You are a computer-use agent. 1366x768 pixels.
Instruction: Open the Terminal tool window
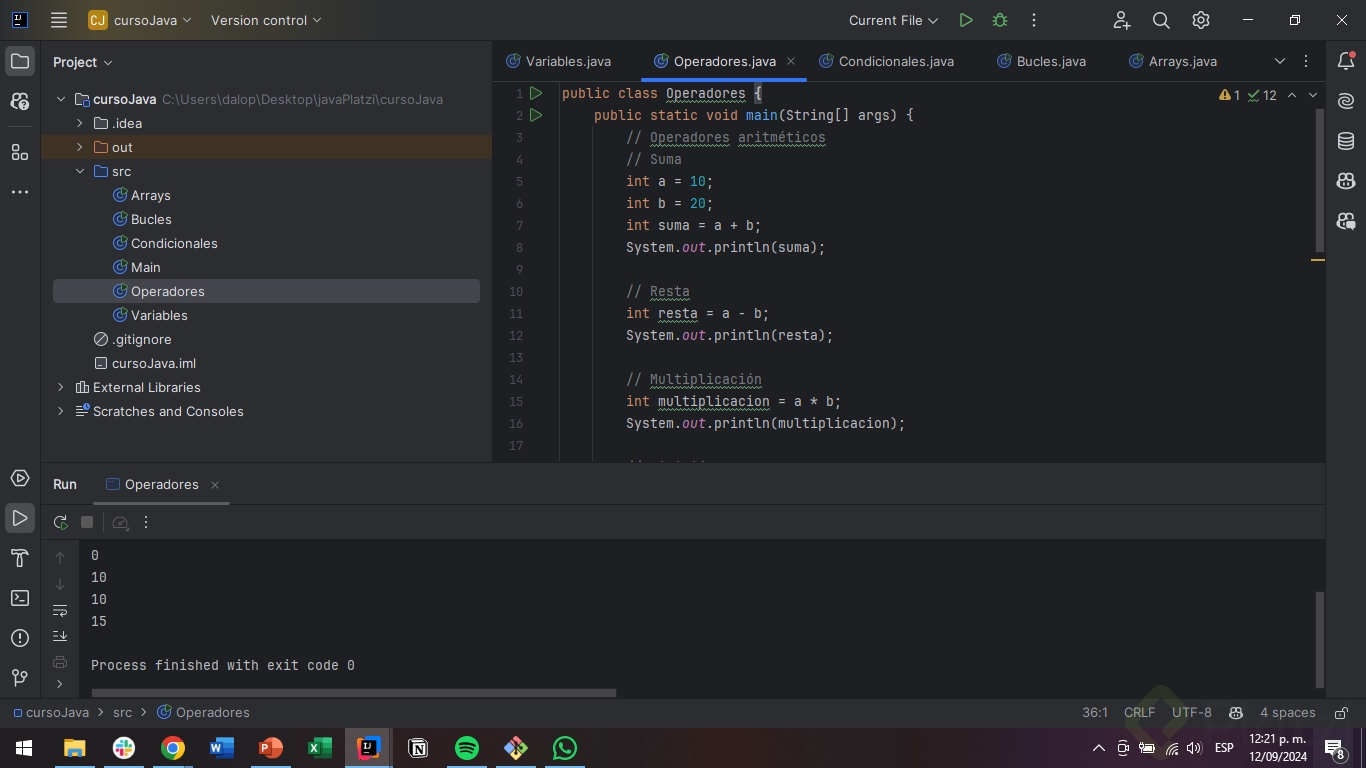[x=19, y=598]
